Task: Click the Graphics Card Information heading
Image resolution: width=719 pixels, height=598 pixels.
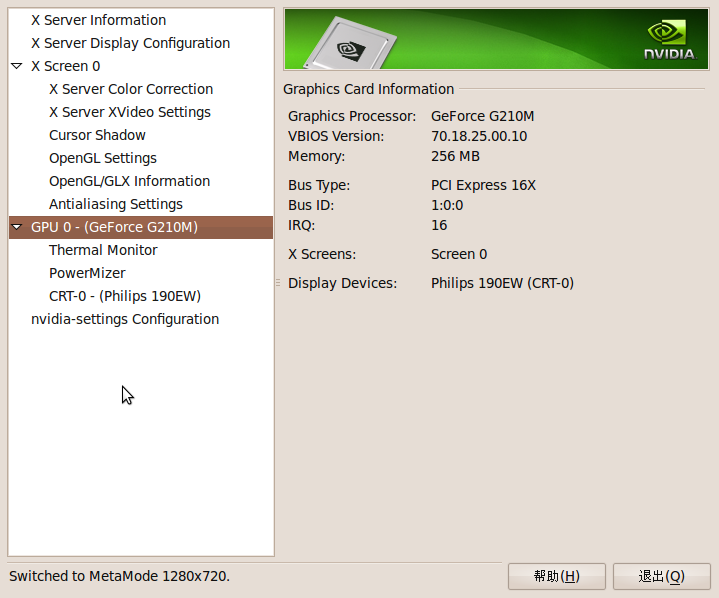Action: coord(368,89)
